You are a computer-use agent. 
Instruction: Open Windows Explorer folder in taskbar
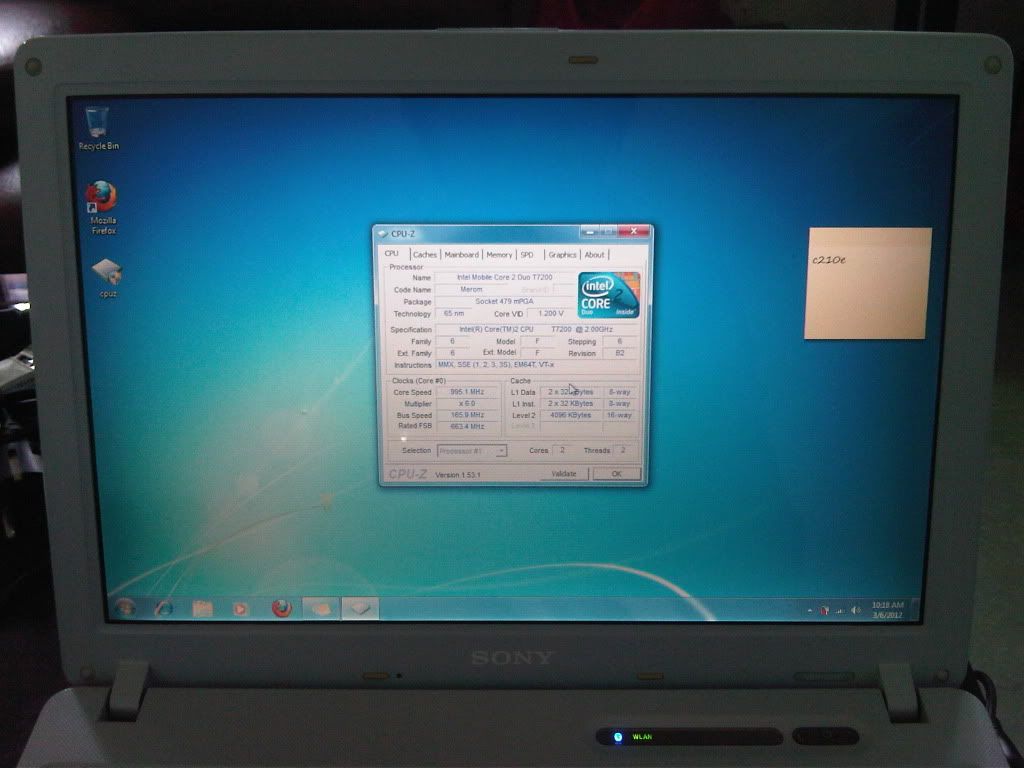point(202,609)
